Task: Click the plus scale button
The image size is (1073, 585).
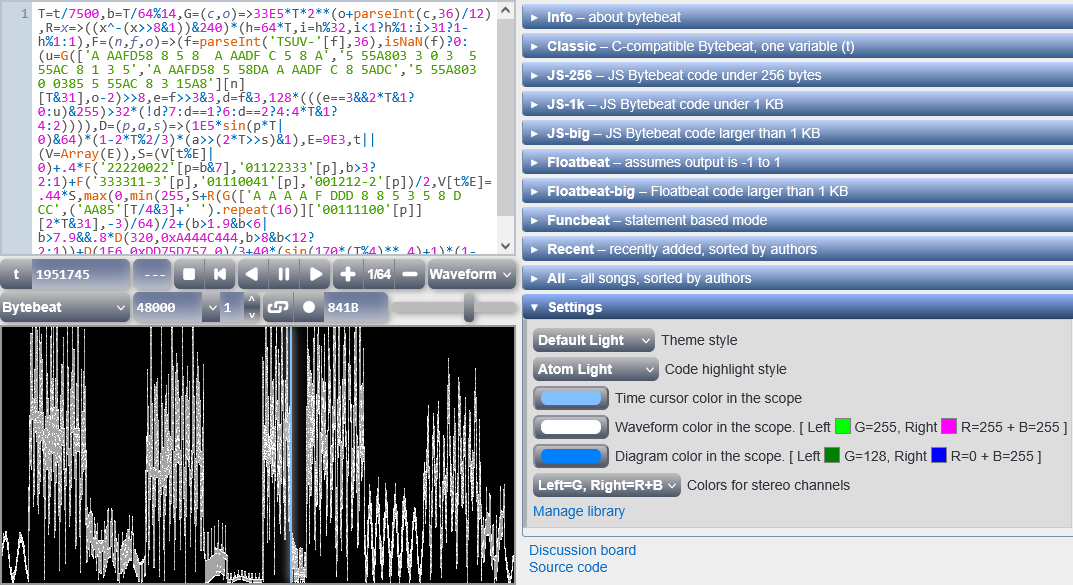Action: point(347,274)
